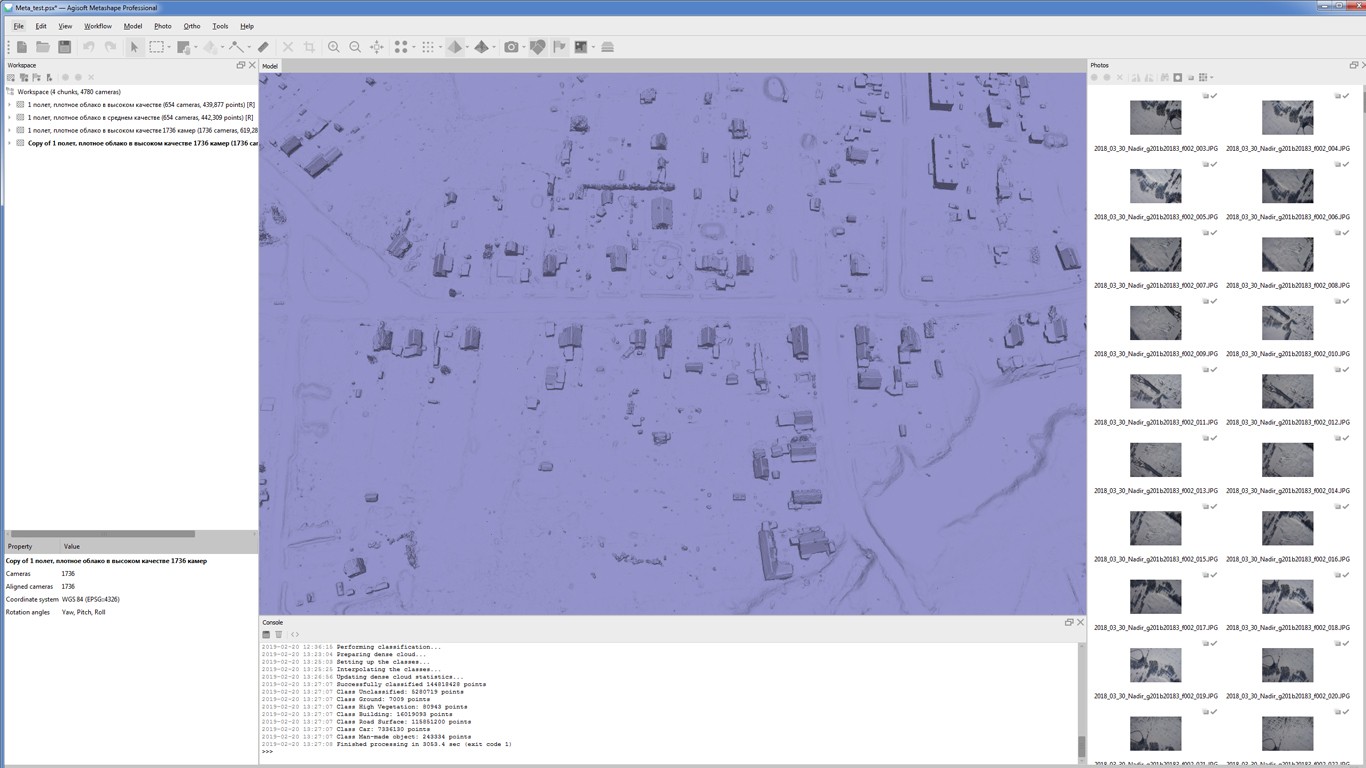The height and width of the screenshot is (768, 1366).
Task: Activate the Ruler measurement tool
Action: tap(263, 47)
